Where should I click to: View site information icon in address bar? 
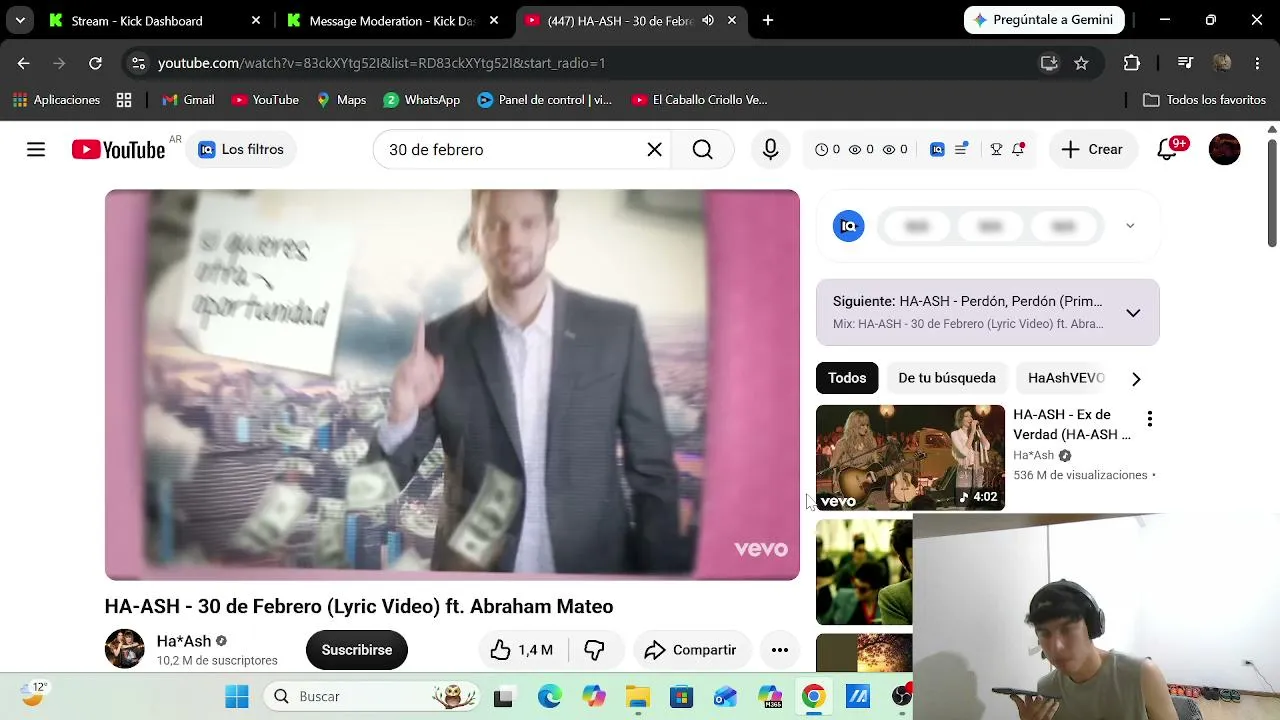[x=138, y=63]
